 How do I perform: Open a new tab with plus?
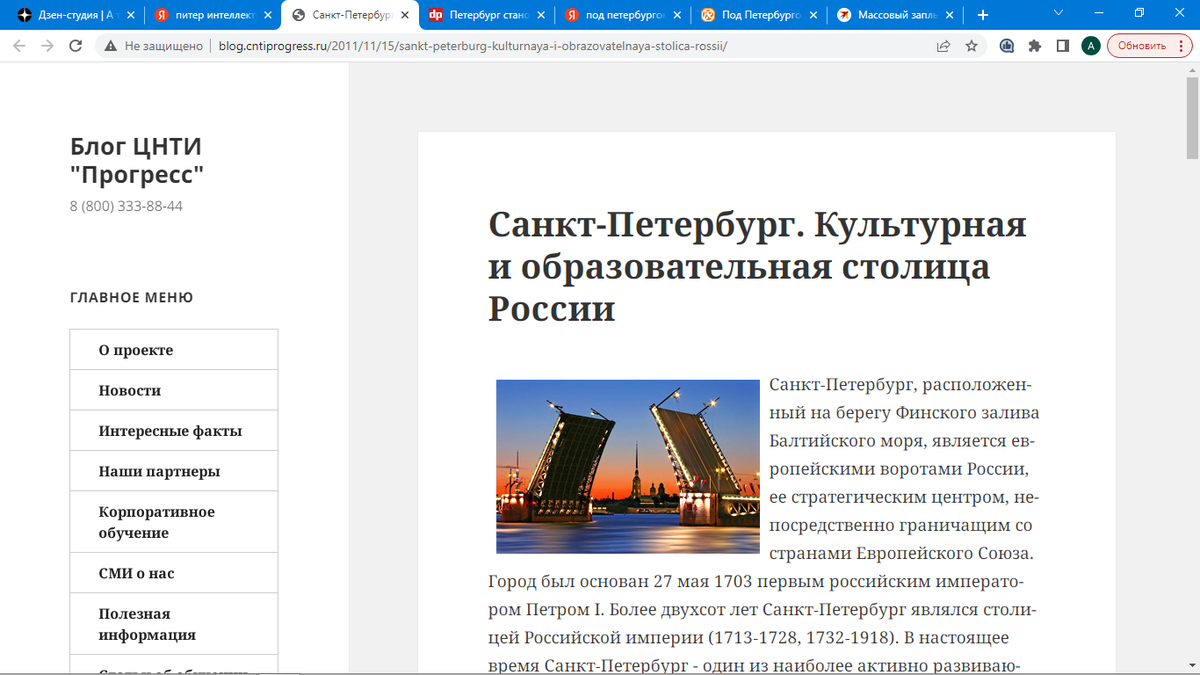tap(983, 15)
